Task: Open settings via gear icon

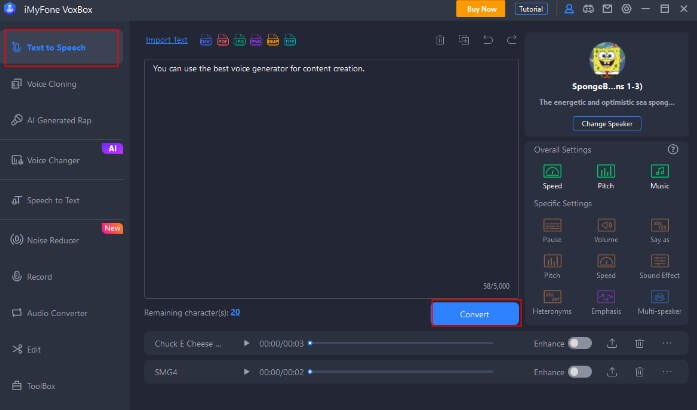Action: (x=626, y=9)
